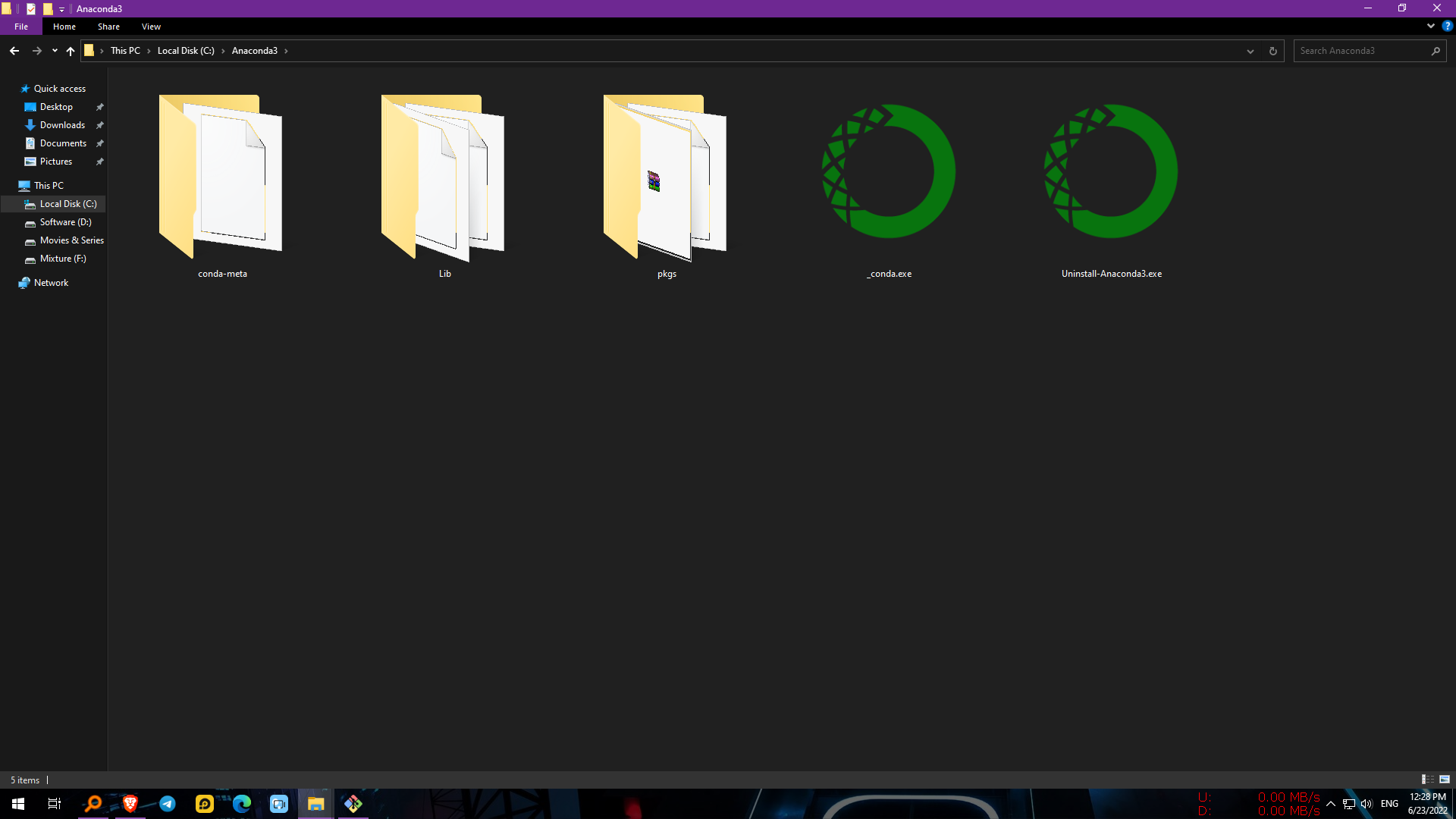Launch Brave browser from the taskbar
The width and height of the screenshot is (1456, 819).
click(130, 803)
